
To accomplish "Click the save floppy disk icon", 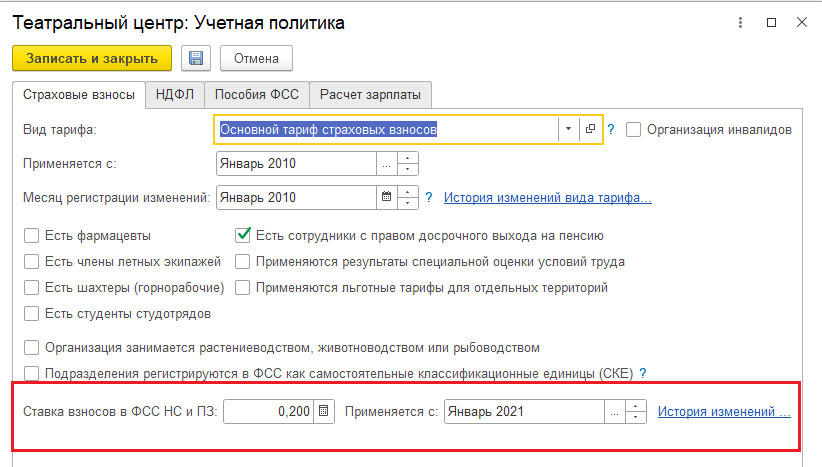I will (x=196, y=58).
